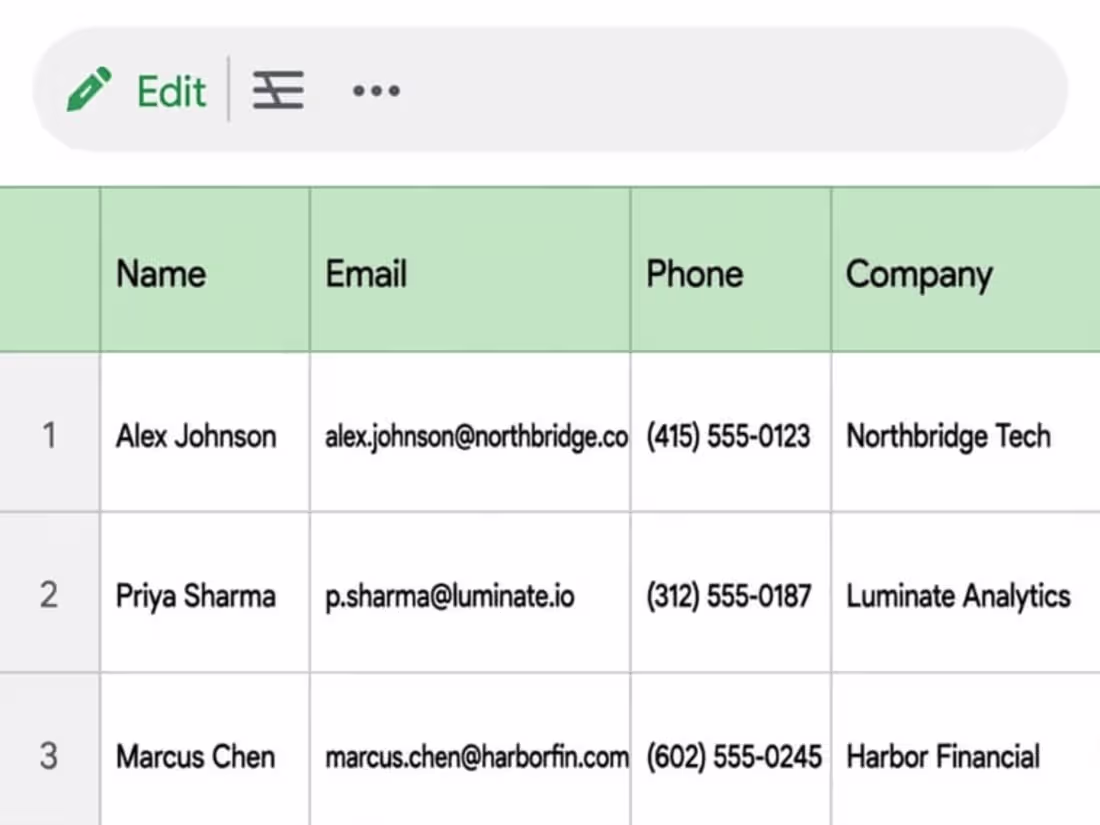Click the Luminate Analytics company cell
The height and width of the screenshot is (825, 1100).
[966, 593]
